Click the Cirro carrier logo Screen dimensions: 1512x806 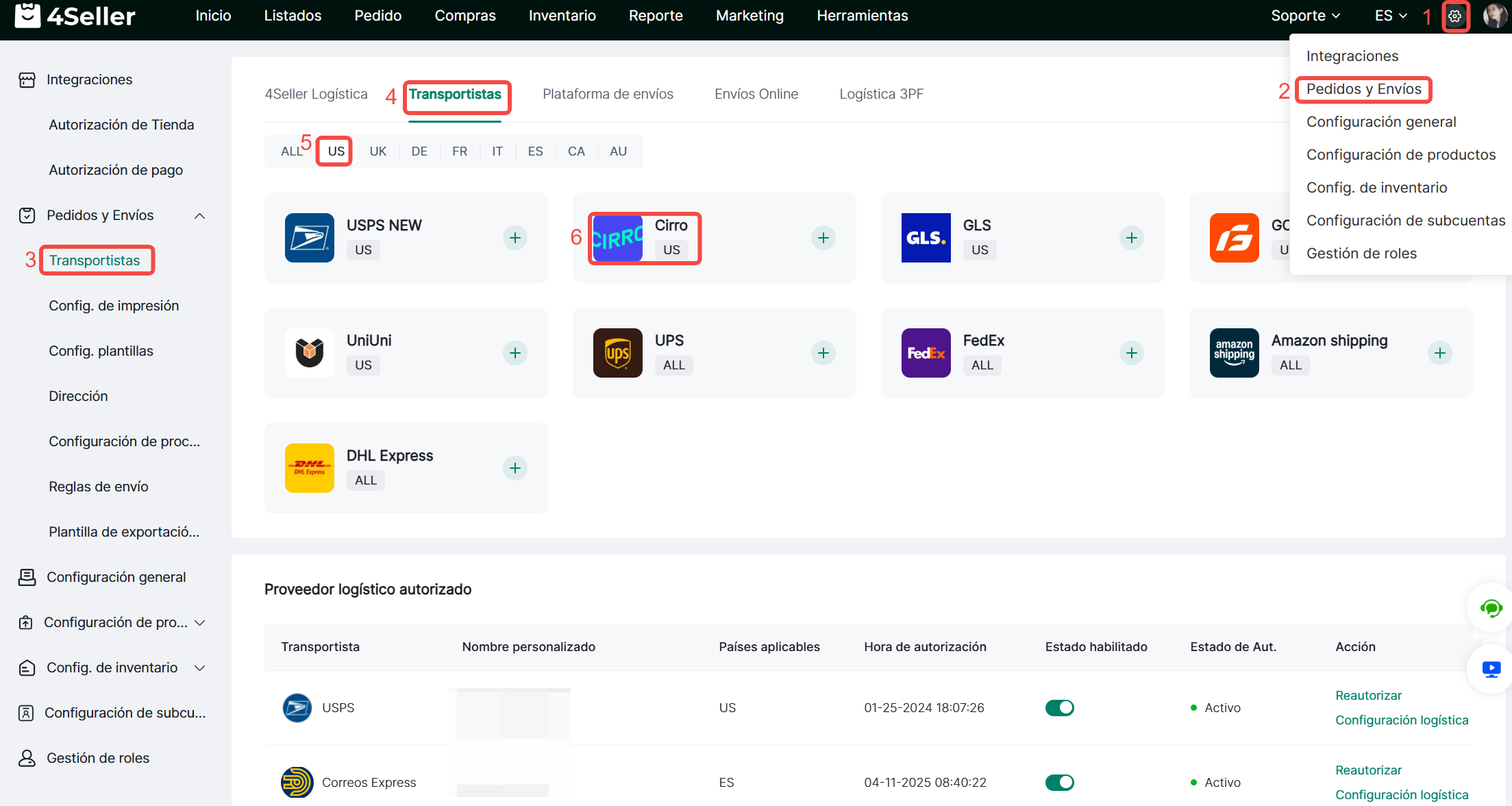click(x=617, y=238)
